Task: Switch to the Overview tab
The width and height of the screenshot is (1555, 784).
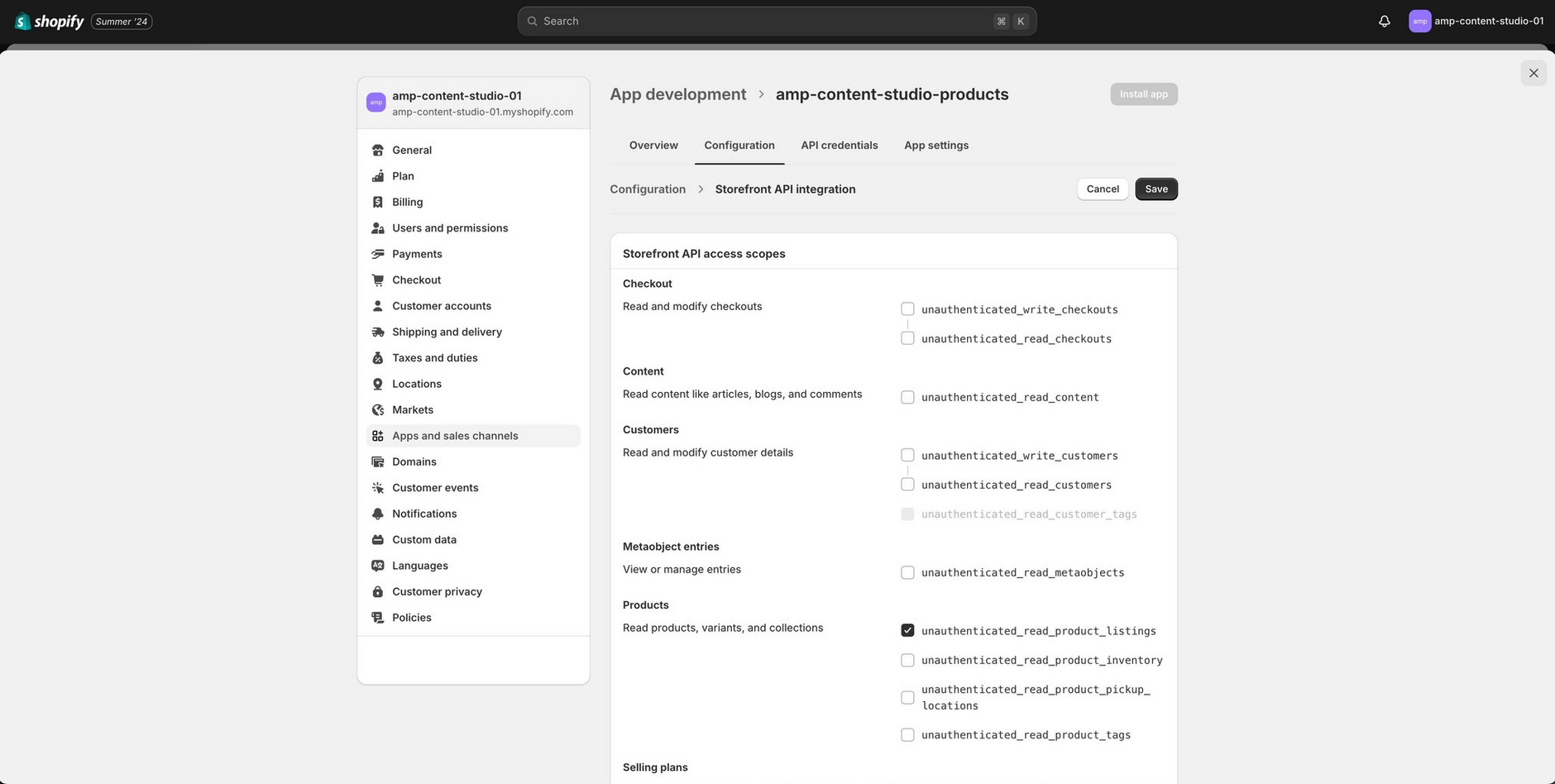Action: (x=653, y=146)
